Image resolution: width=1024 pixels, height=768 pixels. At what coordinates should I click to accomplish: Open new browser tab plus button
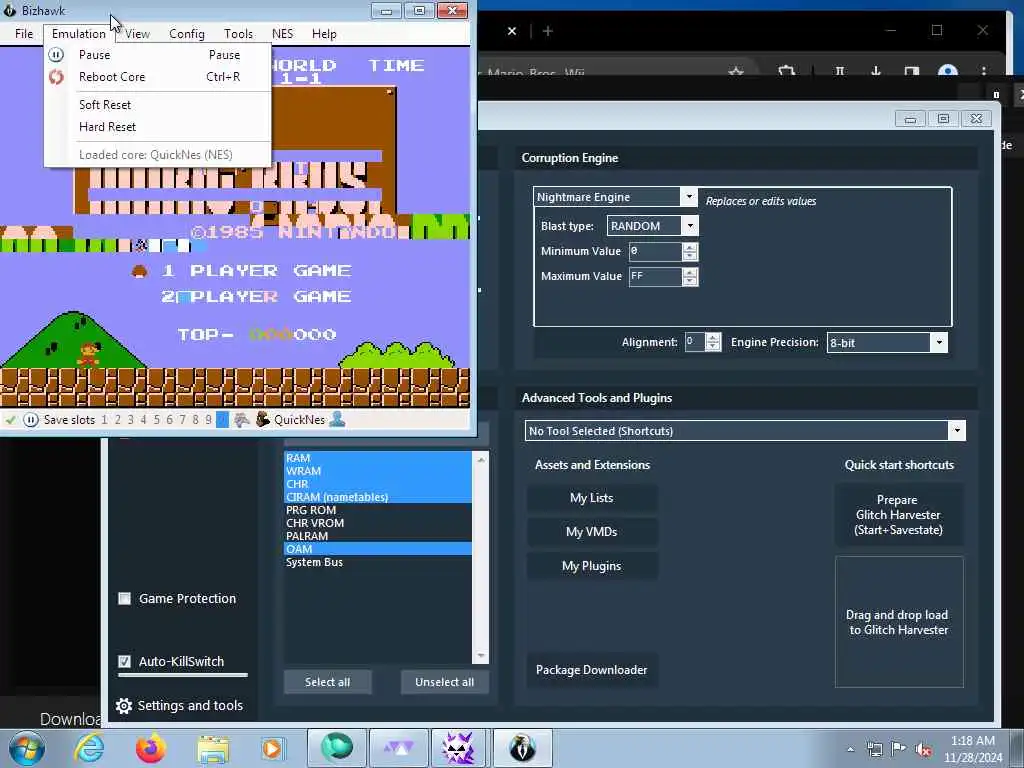[548, 31]
